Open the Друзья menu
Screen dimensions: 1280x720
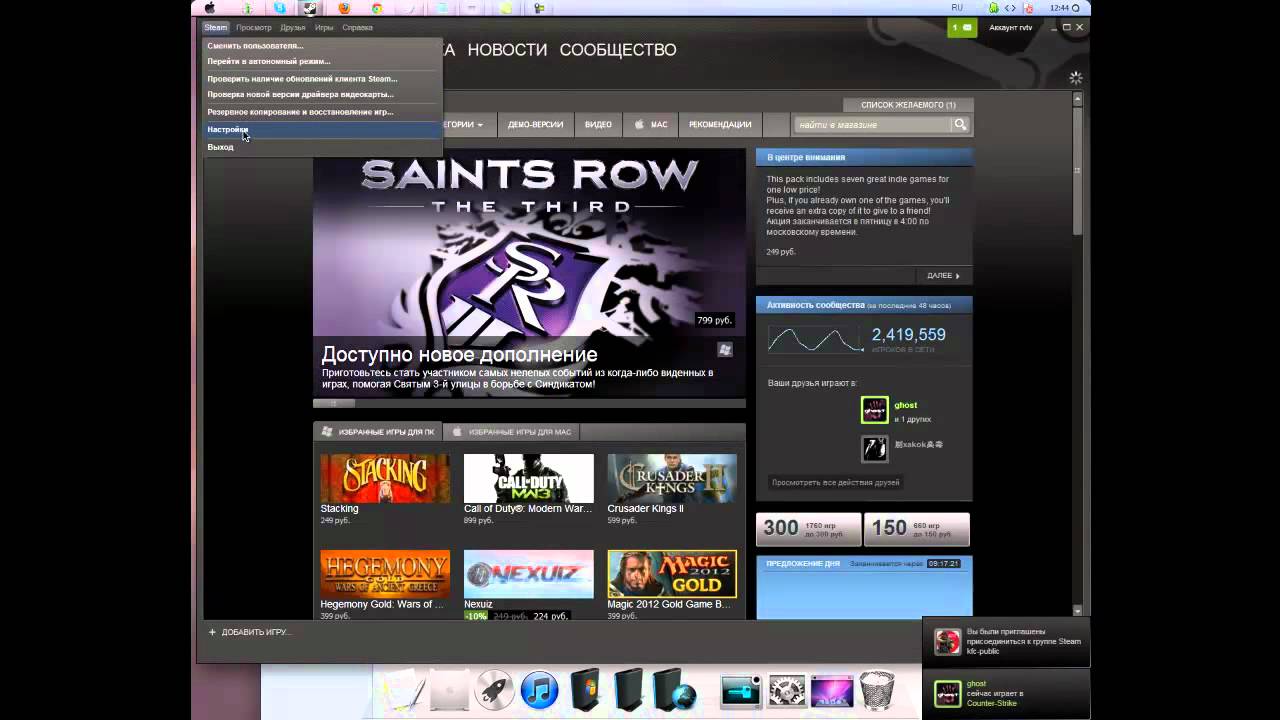(x=293, y=28)
